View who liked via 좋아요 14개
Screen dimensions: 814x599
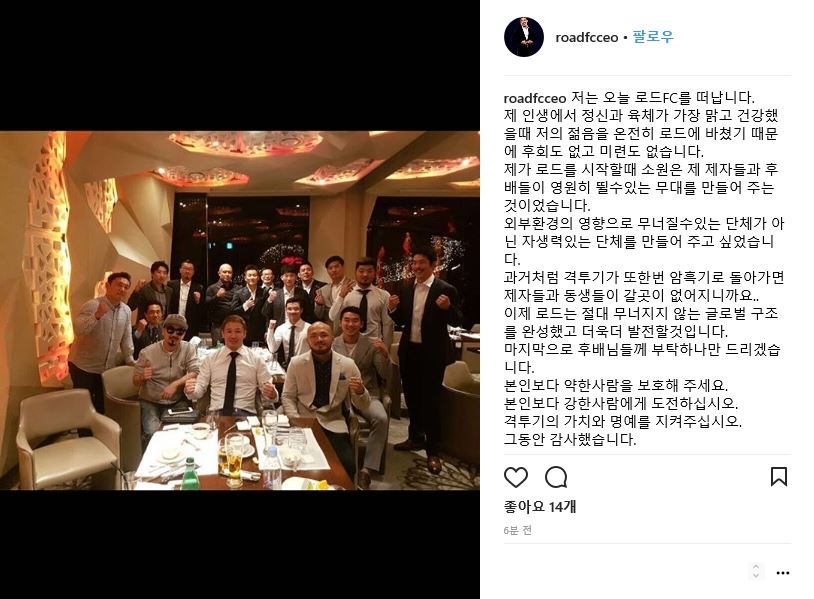click(540, 506)
